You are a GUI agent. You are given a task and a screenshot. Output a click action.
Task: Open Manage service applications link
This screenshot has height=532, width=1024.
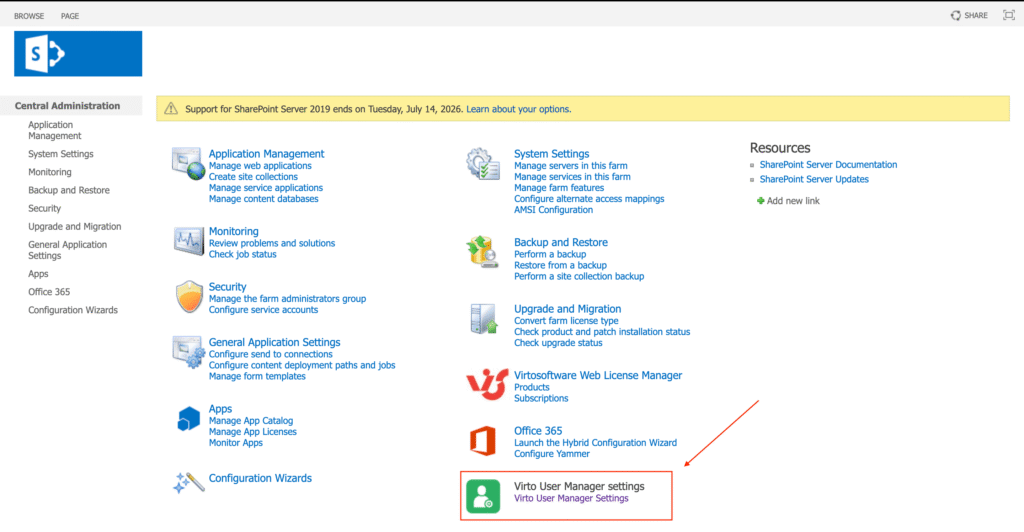point(266,188)
